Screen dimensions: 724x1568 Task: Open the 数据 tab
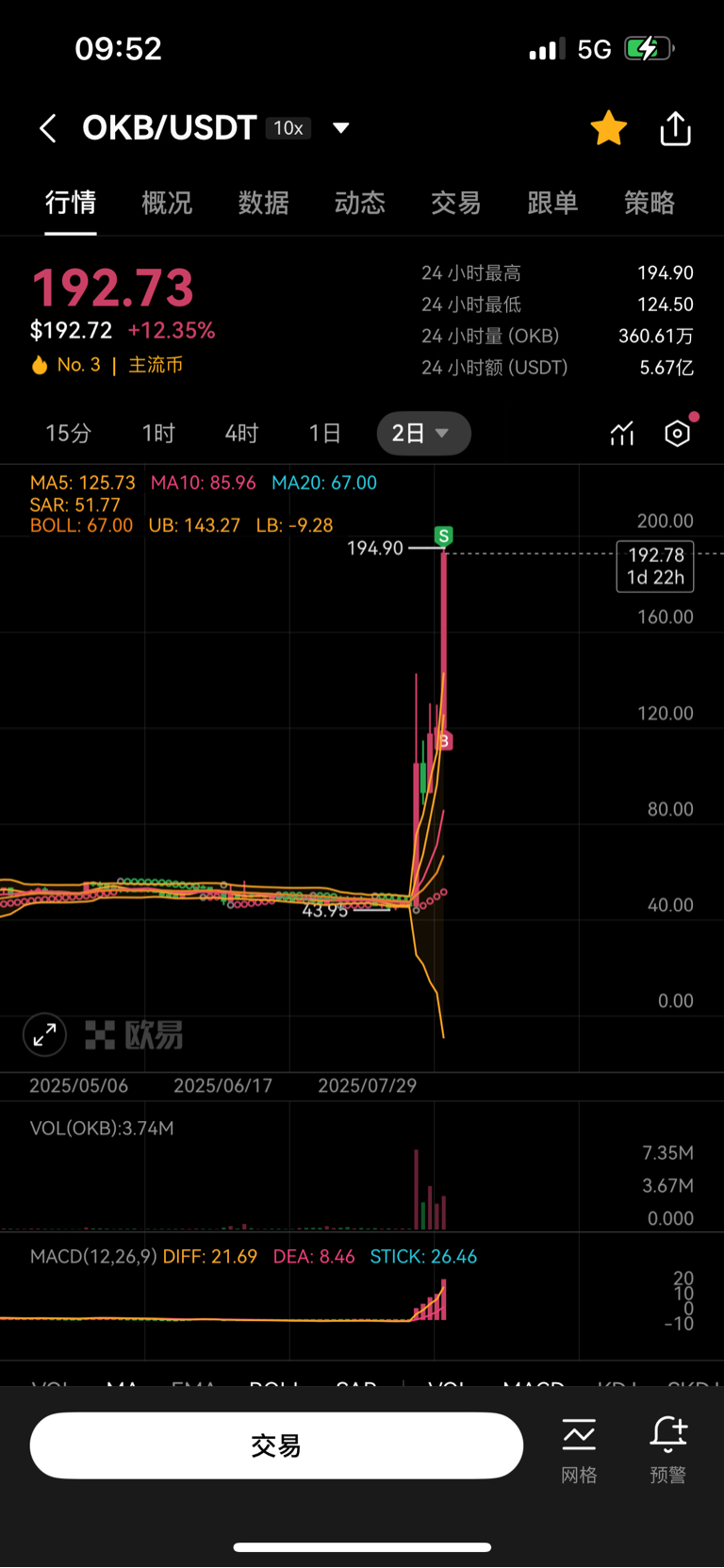263,203
